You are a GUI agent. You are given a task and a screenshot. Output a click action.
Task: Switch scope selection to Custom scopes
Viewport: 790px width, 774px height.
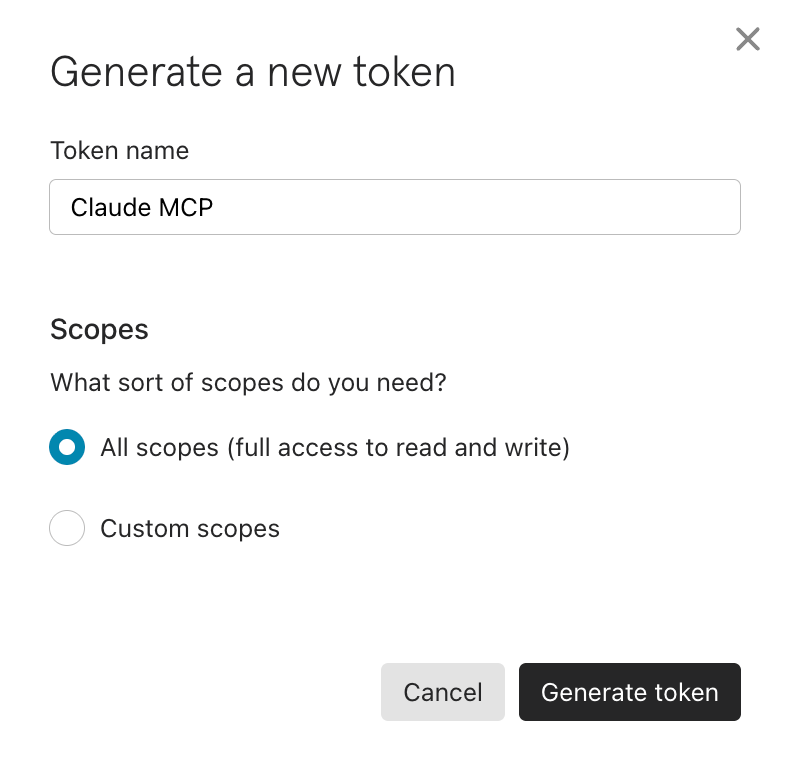coord(67,528)
